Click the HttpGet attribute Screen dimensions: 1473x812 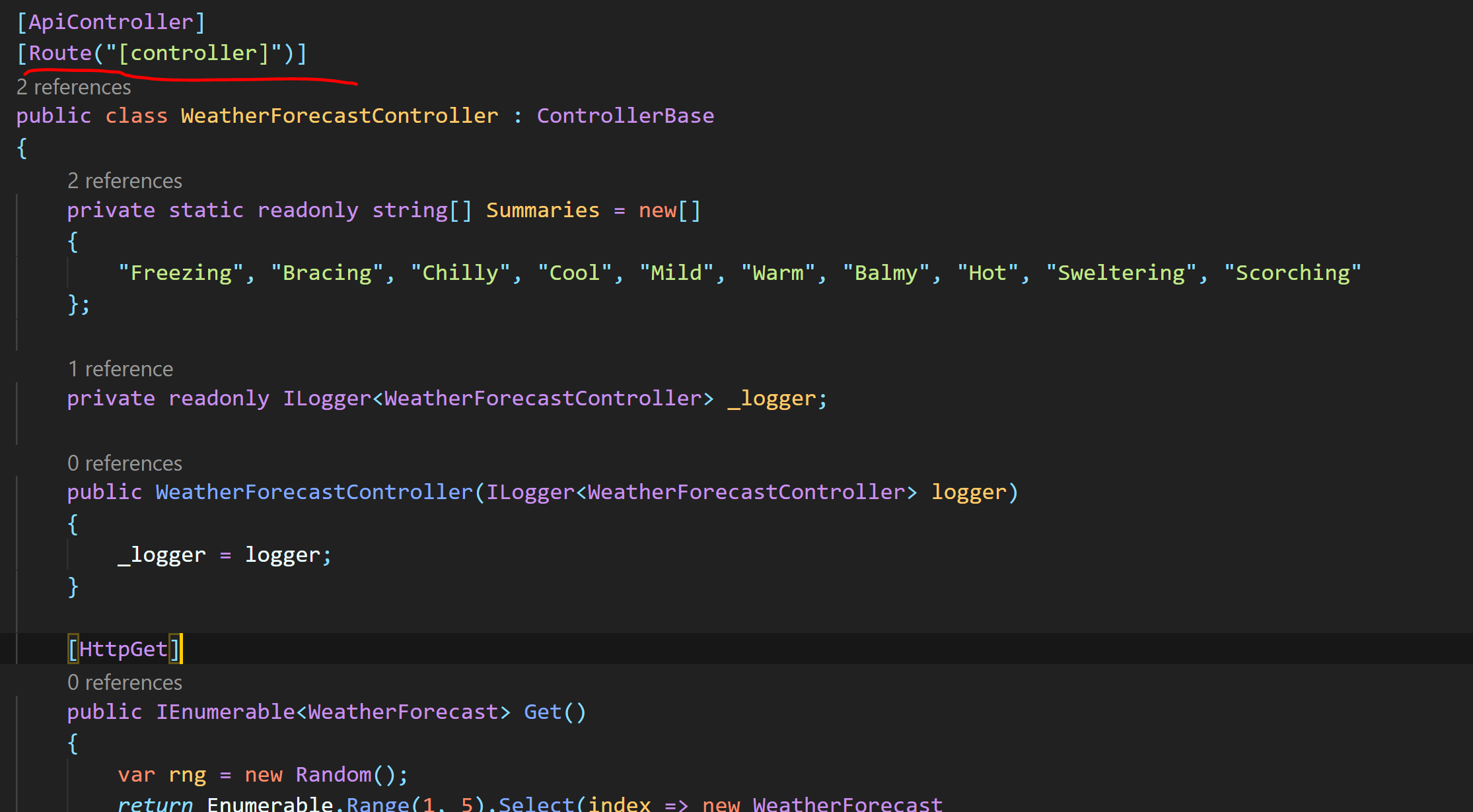tap(123, 649)
